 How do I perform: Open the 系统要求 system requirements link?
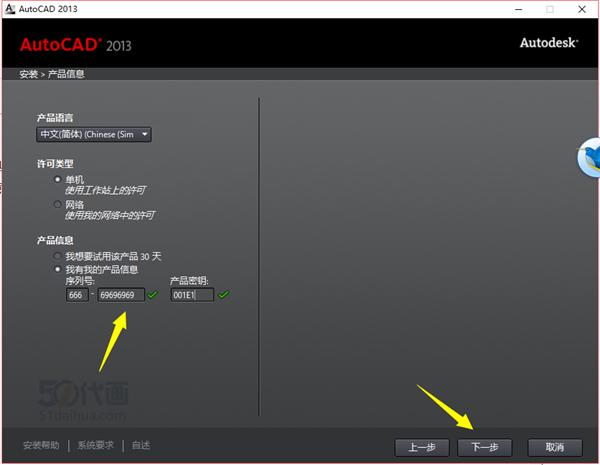pyautogui.click(x=96, y=445)
